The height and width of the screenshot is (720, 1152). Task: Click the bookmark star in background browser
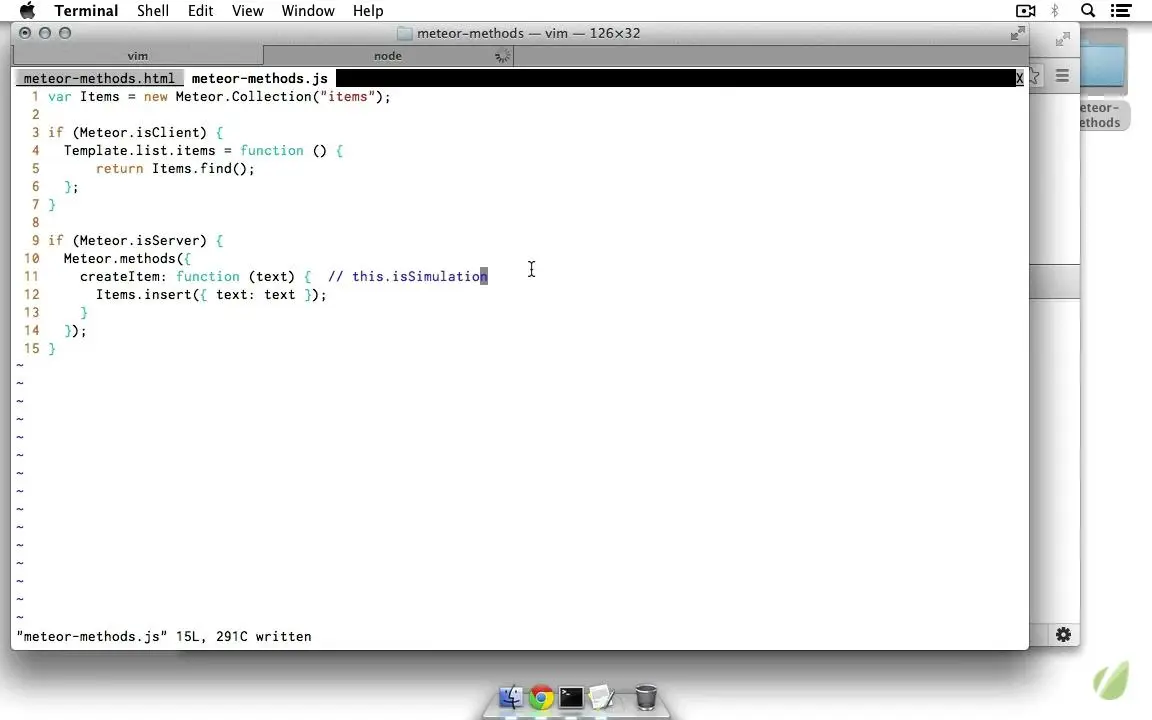1034,76
